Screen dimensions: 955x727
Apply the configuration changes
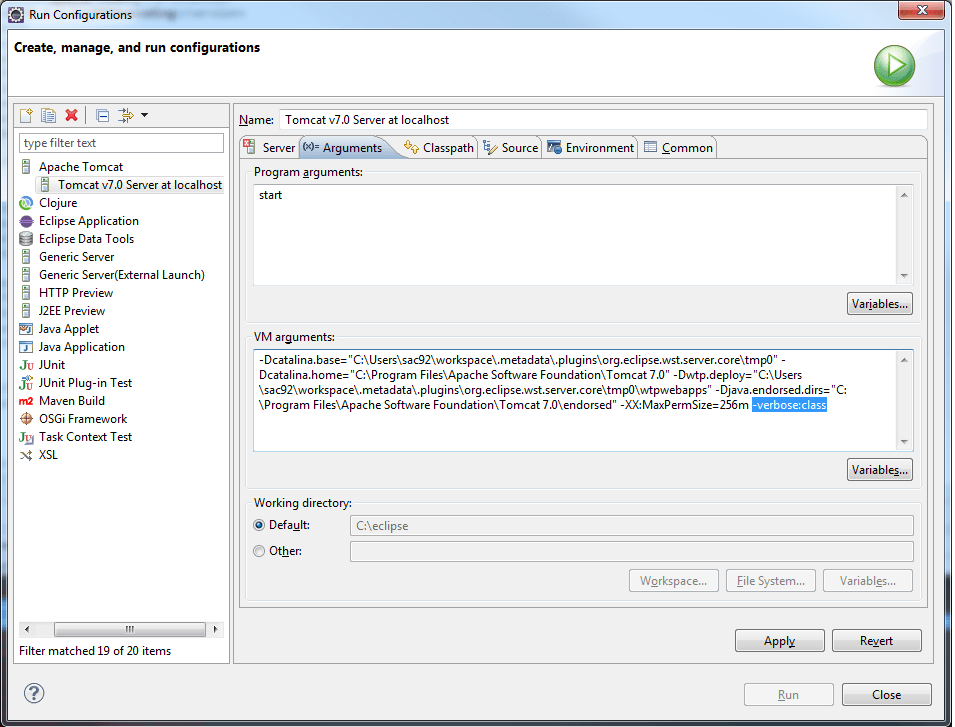pos(779,640)
